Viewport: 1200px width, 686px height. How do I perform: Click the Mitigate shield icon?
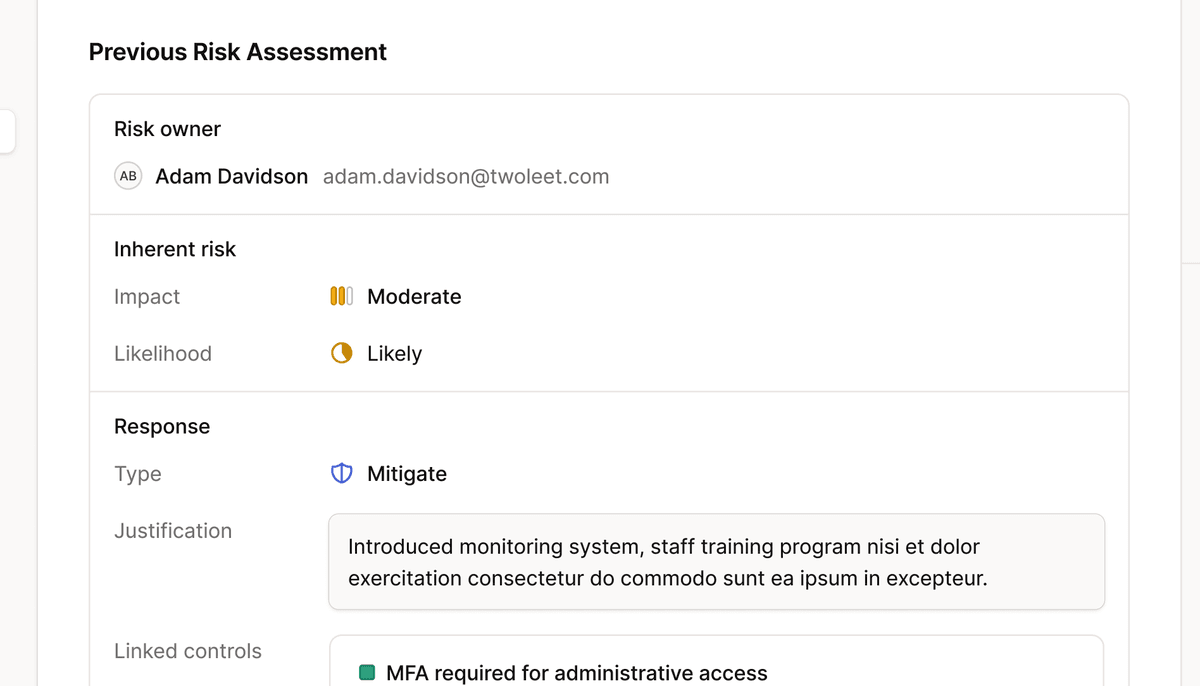[x=341, y=473]
